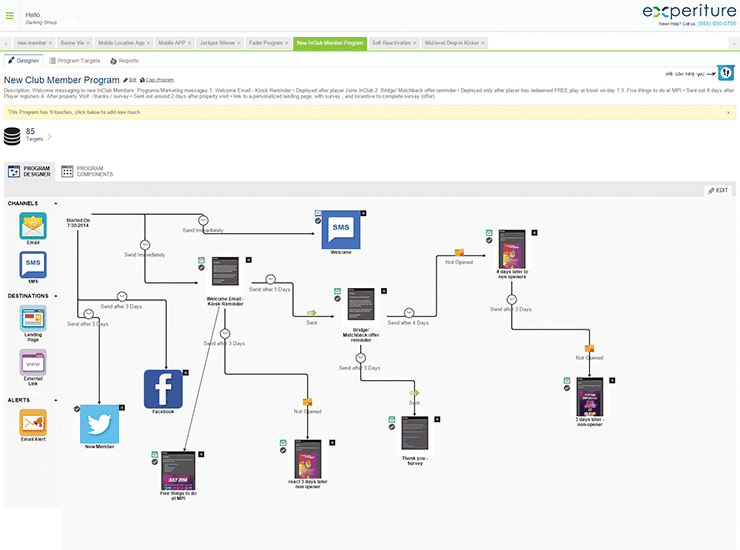Open the Thank you Survey thumbnail
The width and height of the screenshot is (740, 550).
coord(415,433)
